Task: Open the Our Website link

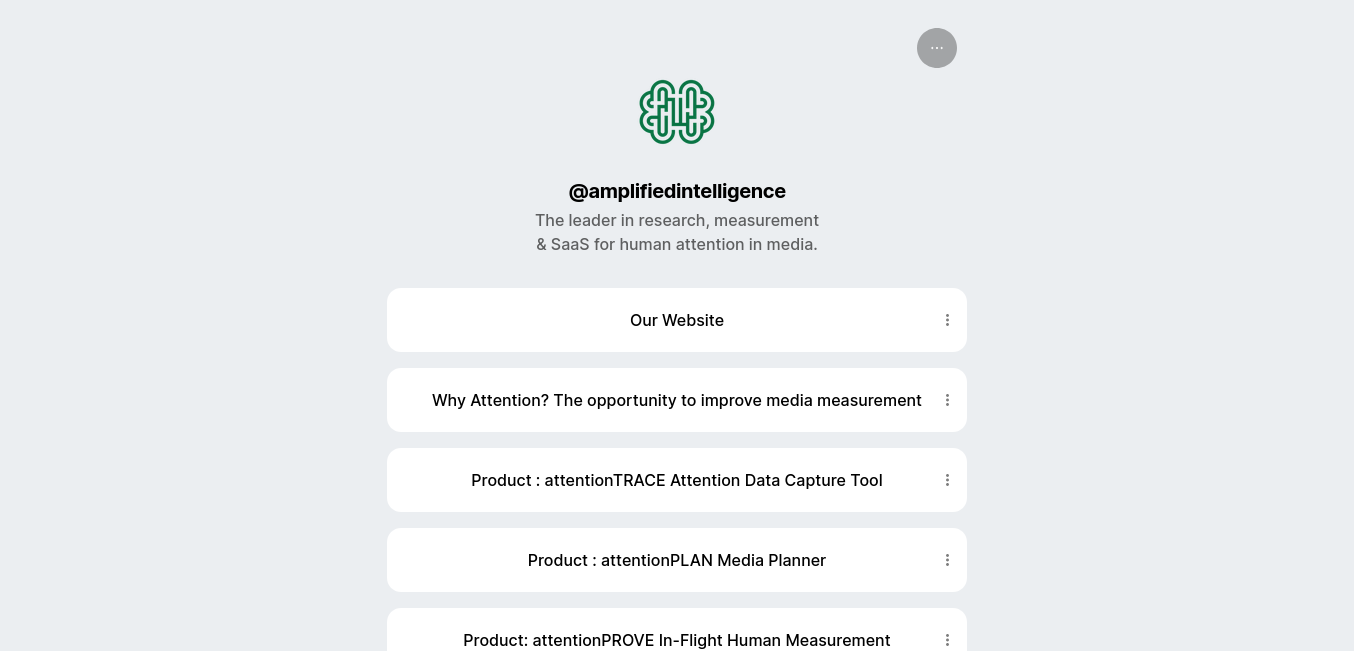Action: coord(677,320)
